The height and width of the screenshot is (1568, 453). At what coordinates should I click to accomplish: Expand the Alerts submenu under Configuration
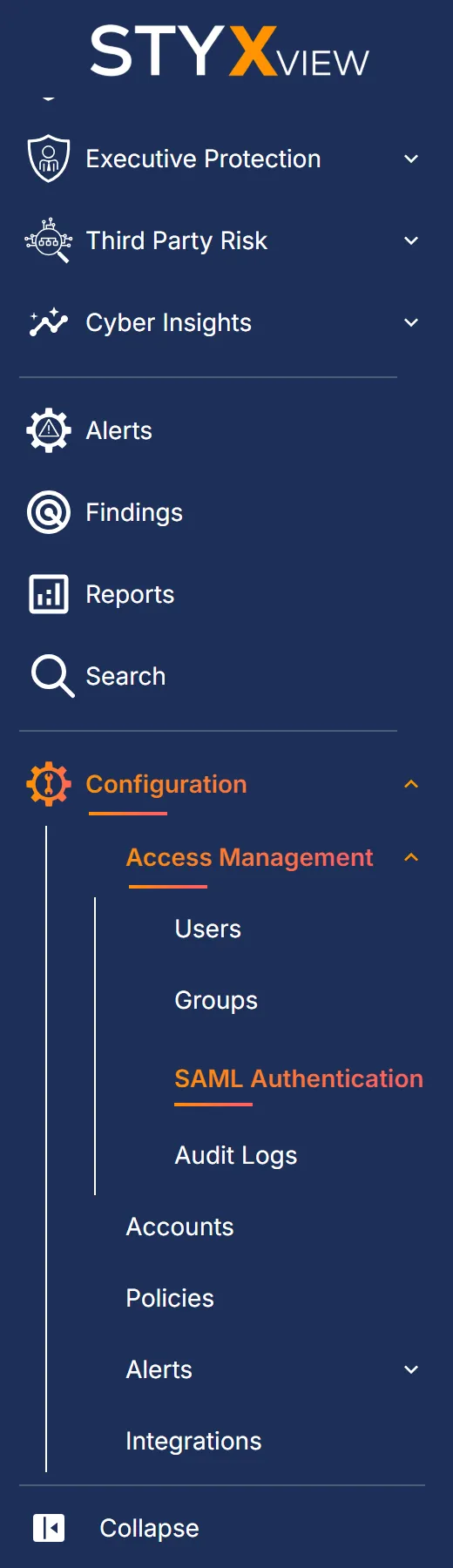pyautogui.click(x=411, y=1369)
